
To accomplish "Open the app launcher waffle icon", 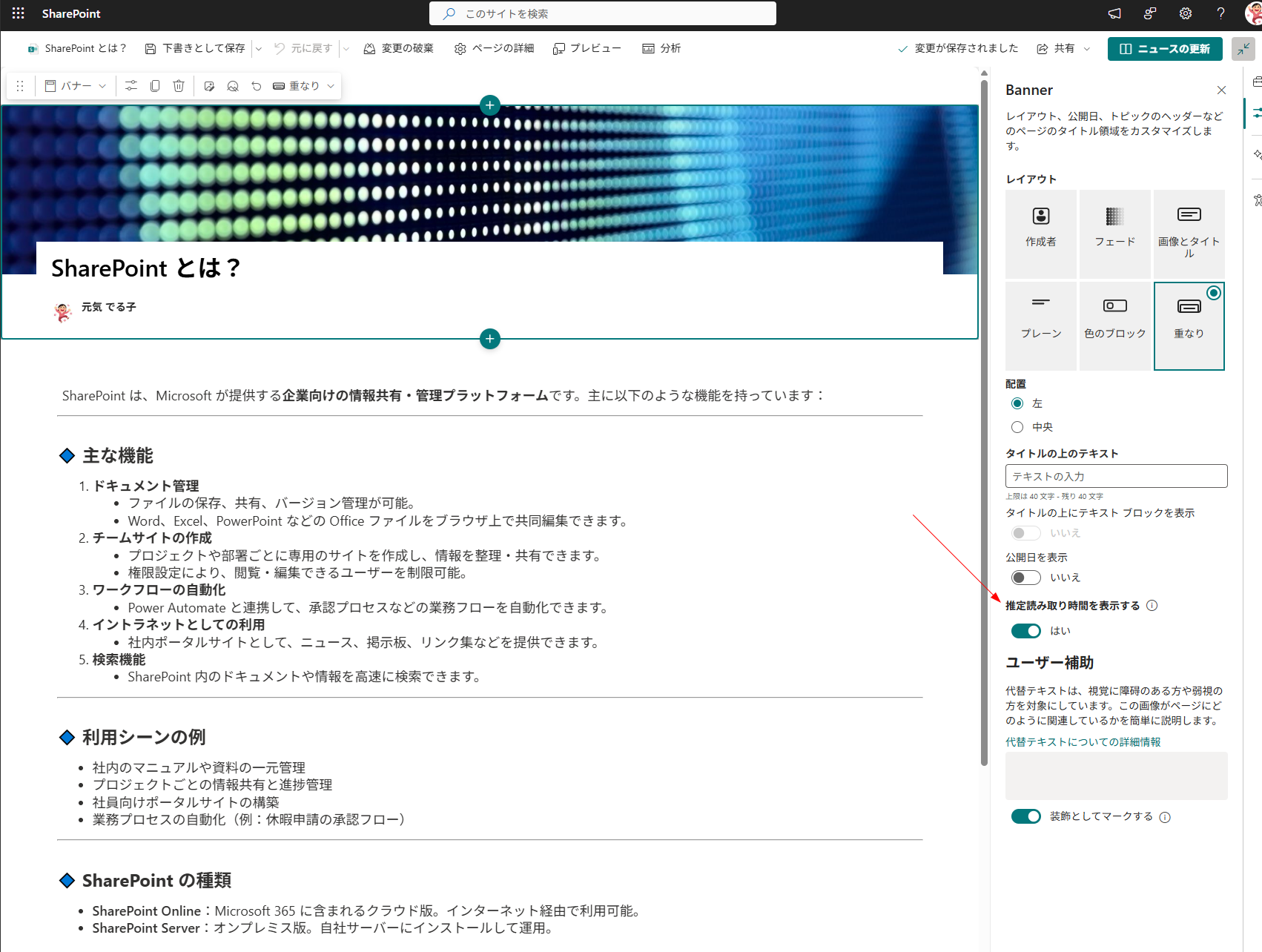I will tap(19, 13).
